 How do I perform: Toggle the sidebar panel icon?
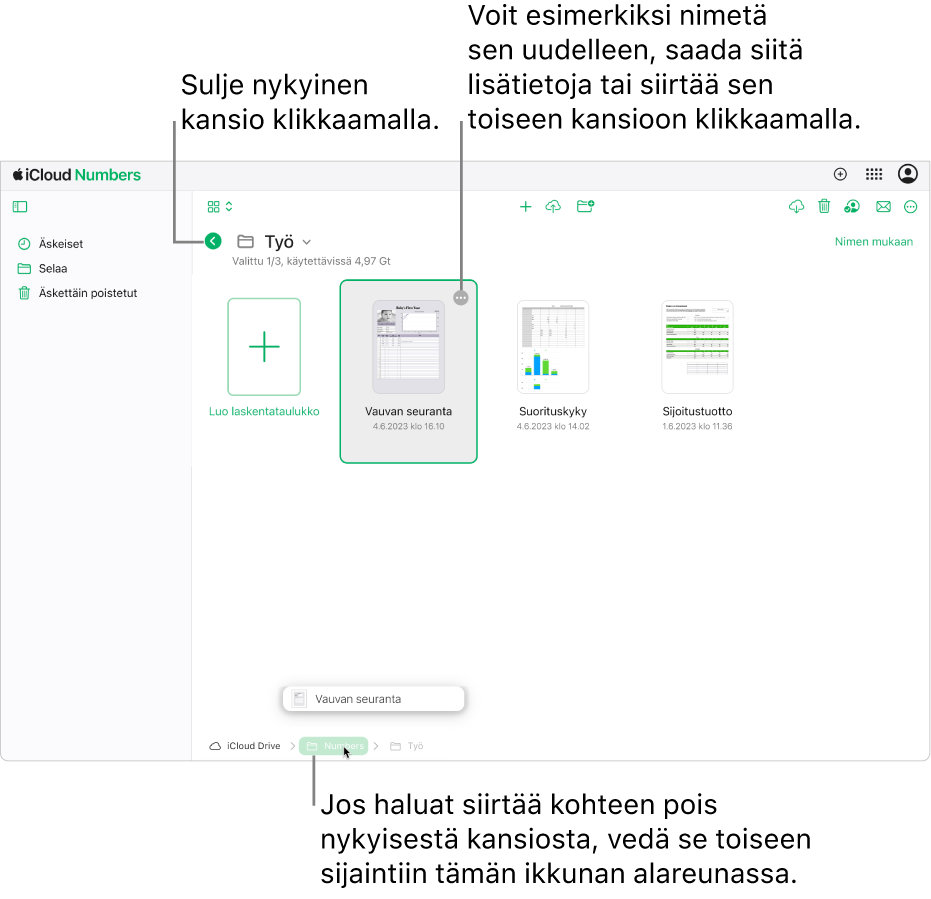tap(20, 207)
